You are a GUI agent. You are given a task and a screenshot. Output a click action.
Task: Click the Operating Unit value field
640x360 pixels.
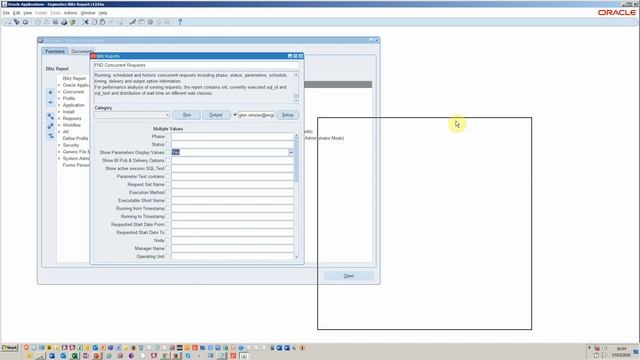click(232, 256)
